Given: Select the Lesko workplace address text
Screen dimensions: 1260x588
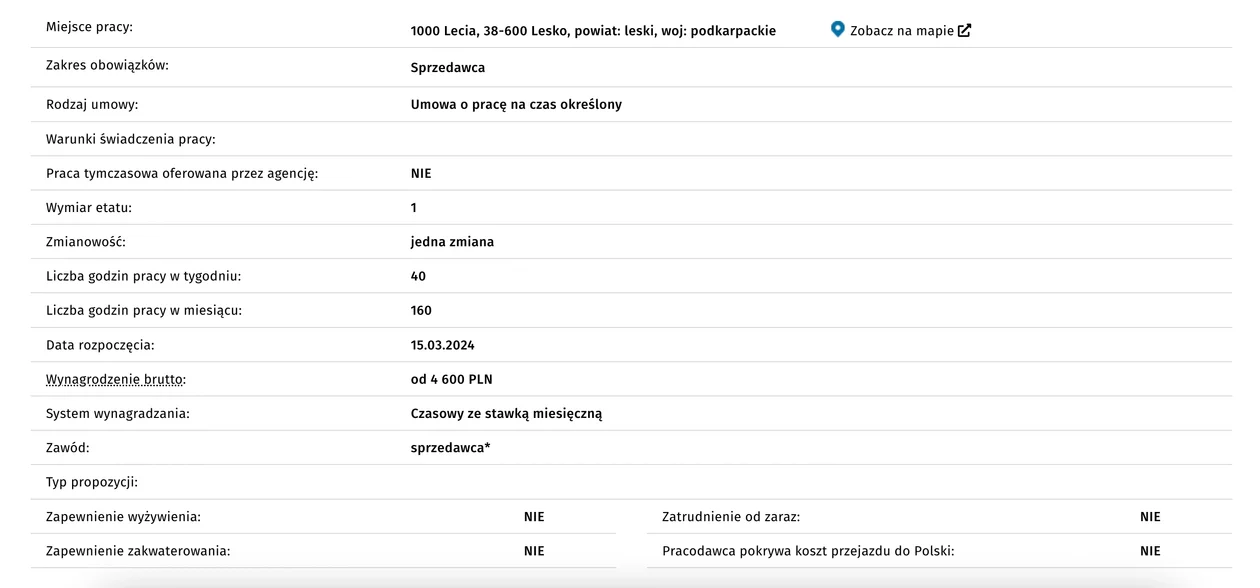Looking at the screenshot, I should pos(593,31).
